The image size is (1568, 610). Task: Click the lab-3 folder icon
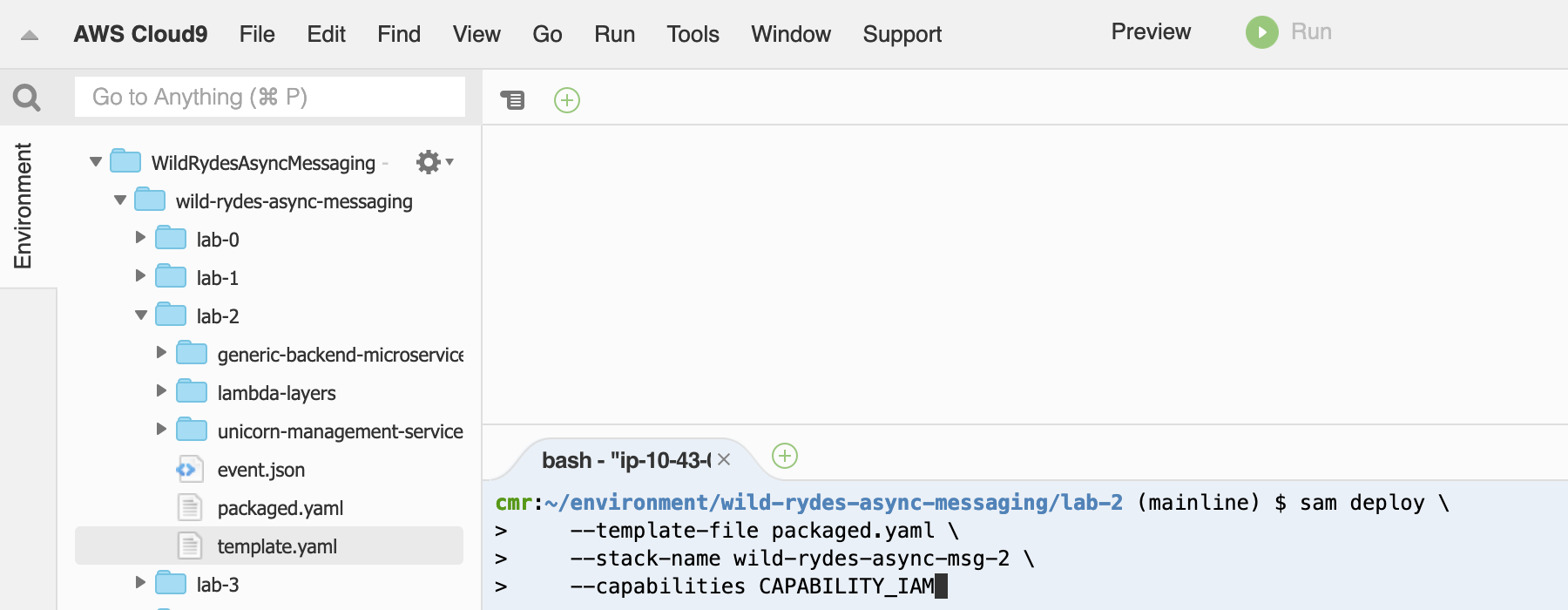tap(171, 583)
